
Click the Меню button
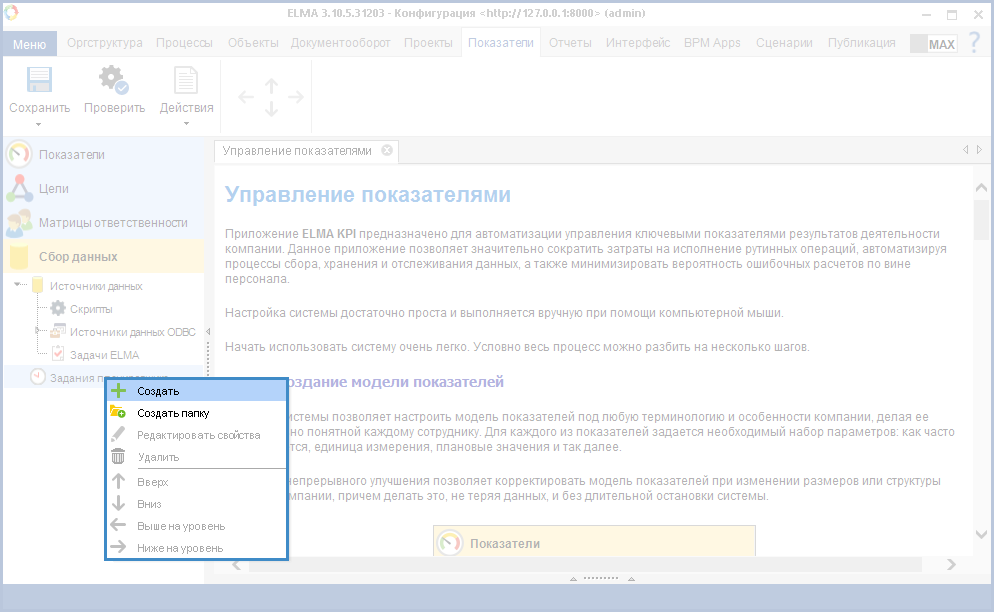click(29, 44)
